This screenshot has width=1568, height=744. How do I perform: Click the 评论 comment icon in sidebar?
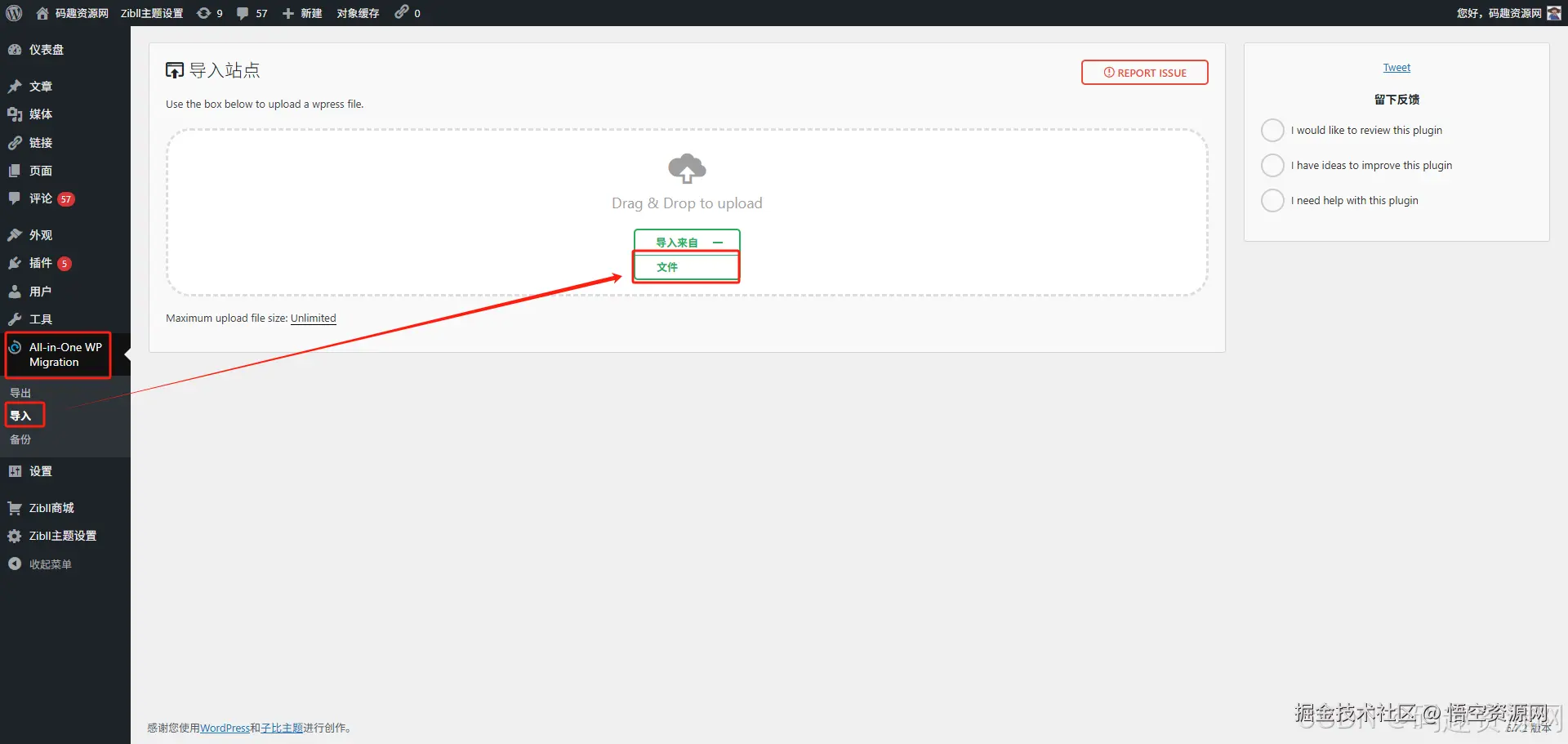15,198
